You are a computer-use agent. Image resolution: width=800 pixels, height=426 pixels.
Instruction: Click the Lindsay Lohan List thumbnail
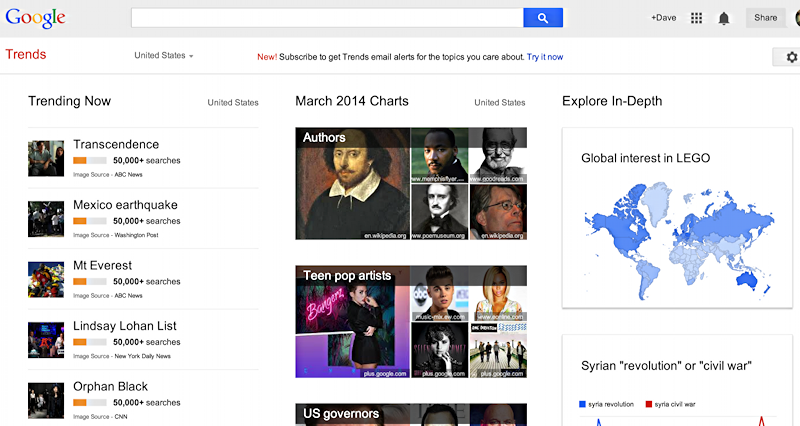click(46, 340)
